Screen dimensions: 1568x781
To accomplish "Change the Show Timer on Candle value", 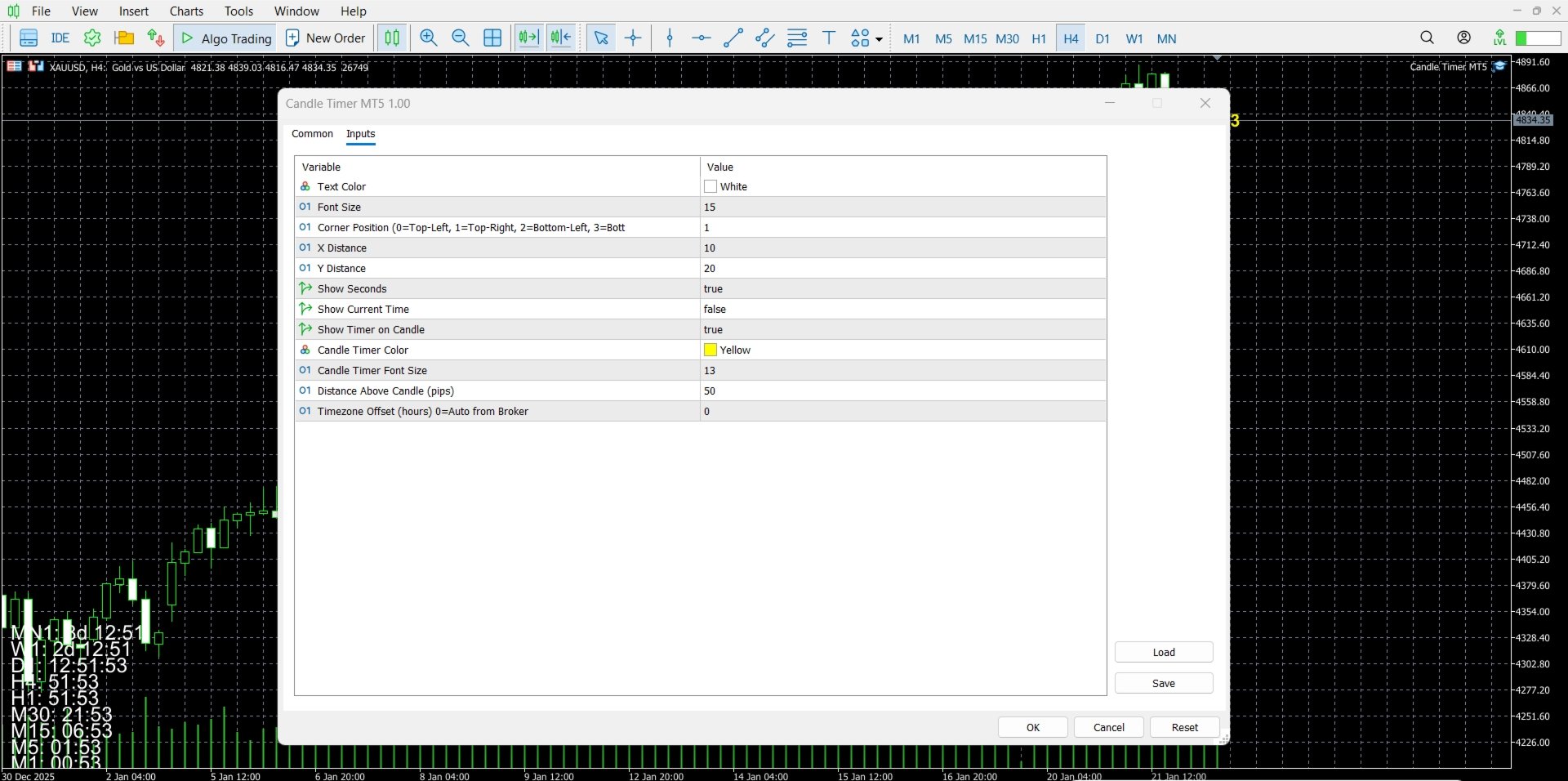I will pyautogui.click(x=903, y=329).
